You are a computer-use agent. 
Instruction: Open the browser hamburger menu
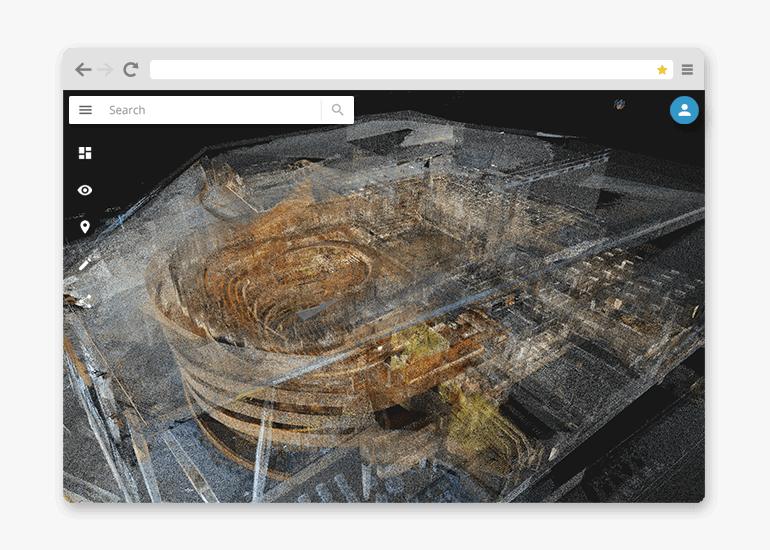[688, 70]
